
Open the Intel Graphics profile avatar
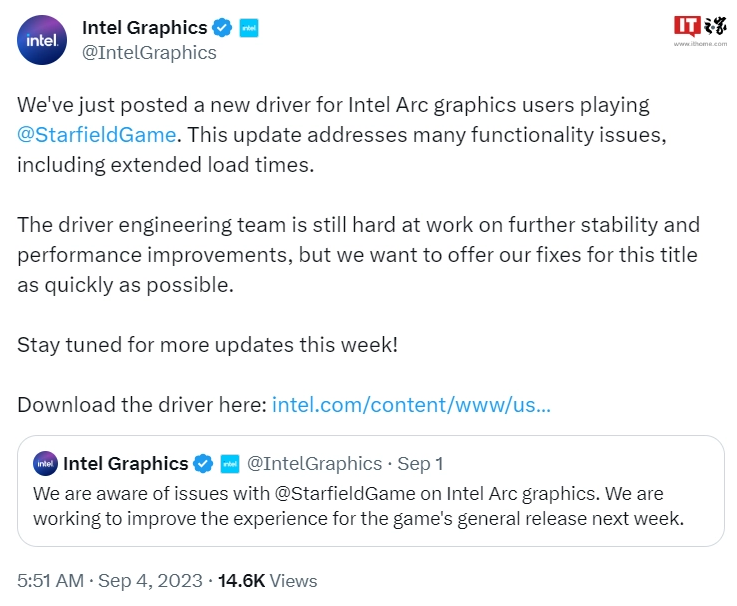(42, 40)
